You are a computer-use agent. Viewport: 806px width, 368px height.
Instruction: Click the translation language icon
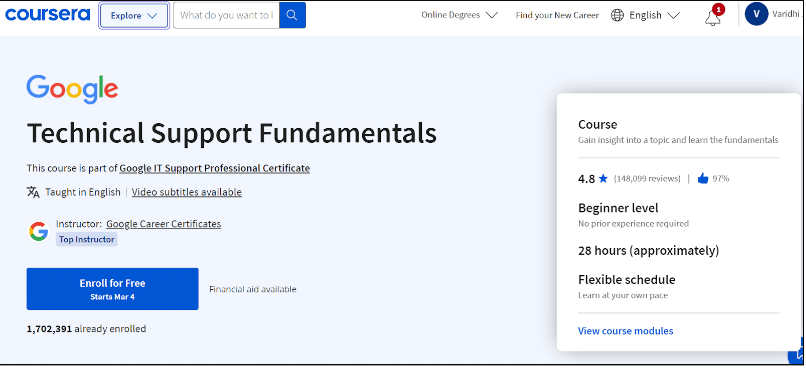point(33,192)
